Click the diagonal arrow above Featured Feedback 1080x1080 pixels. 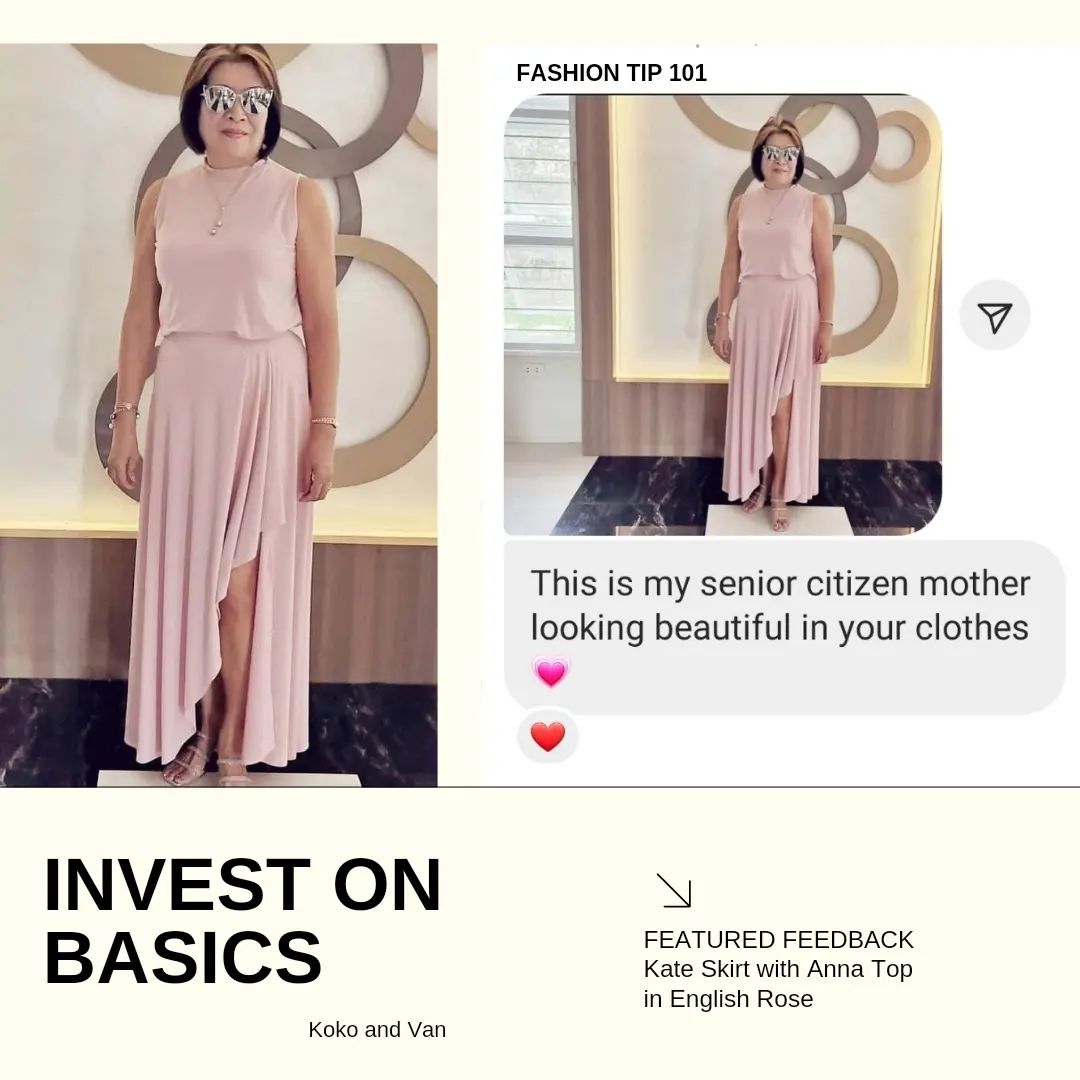coord(674,890)
